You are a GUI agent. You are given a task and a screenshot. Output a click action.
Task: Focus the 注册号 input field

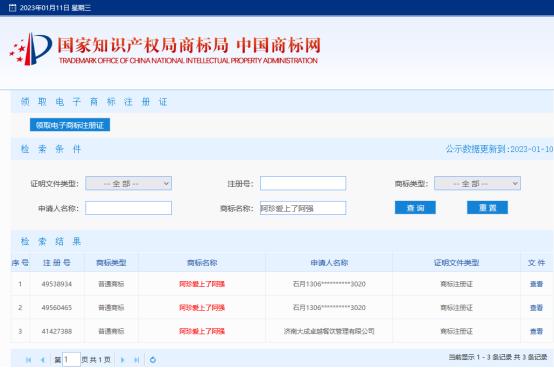(x=303, y=183)
